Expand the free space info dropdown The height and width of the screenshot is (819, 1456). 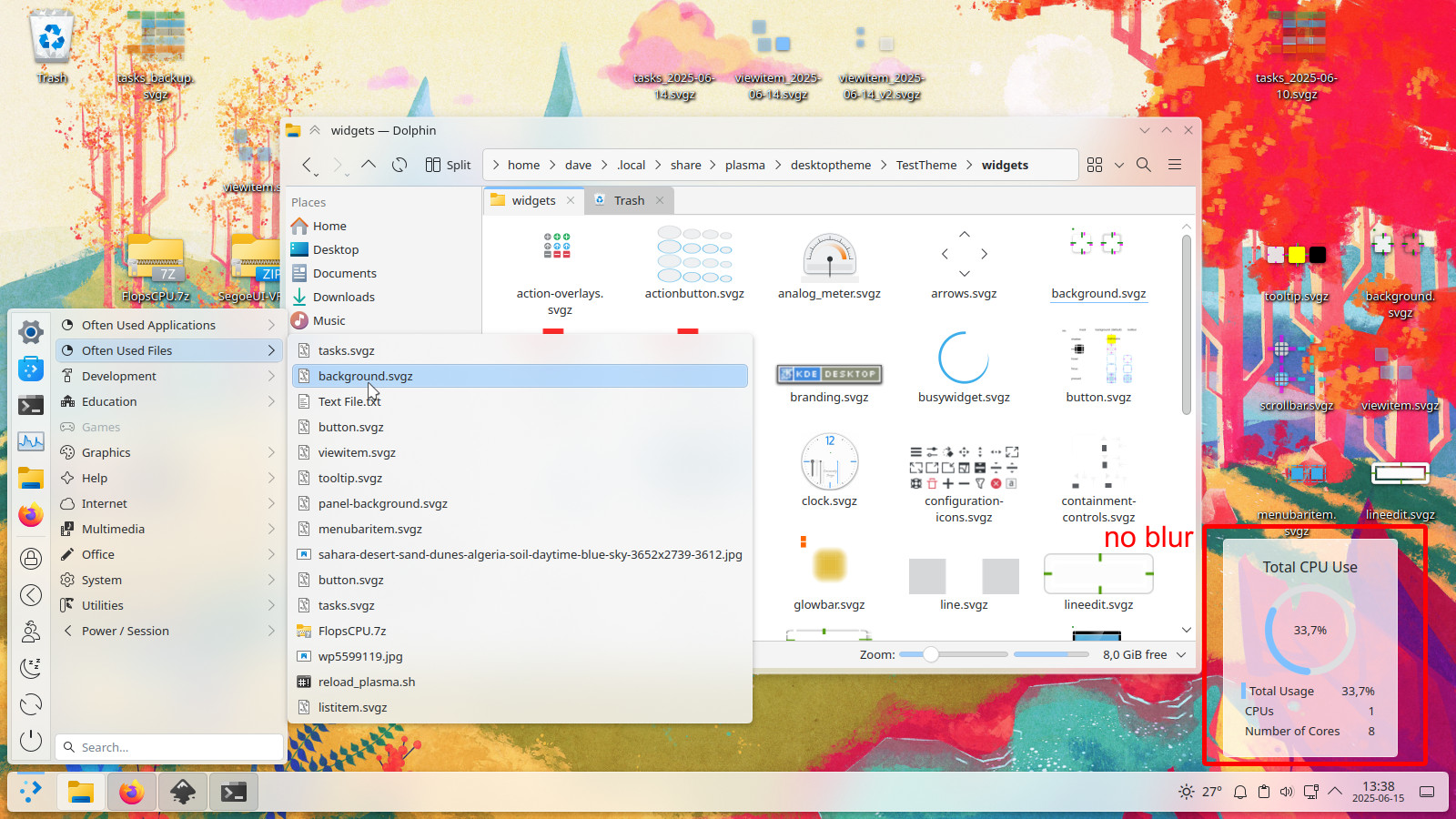click(1181, 654)
